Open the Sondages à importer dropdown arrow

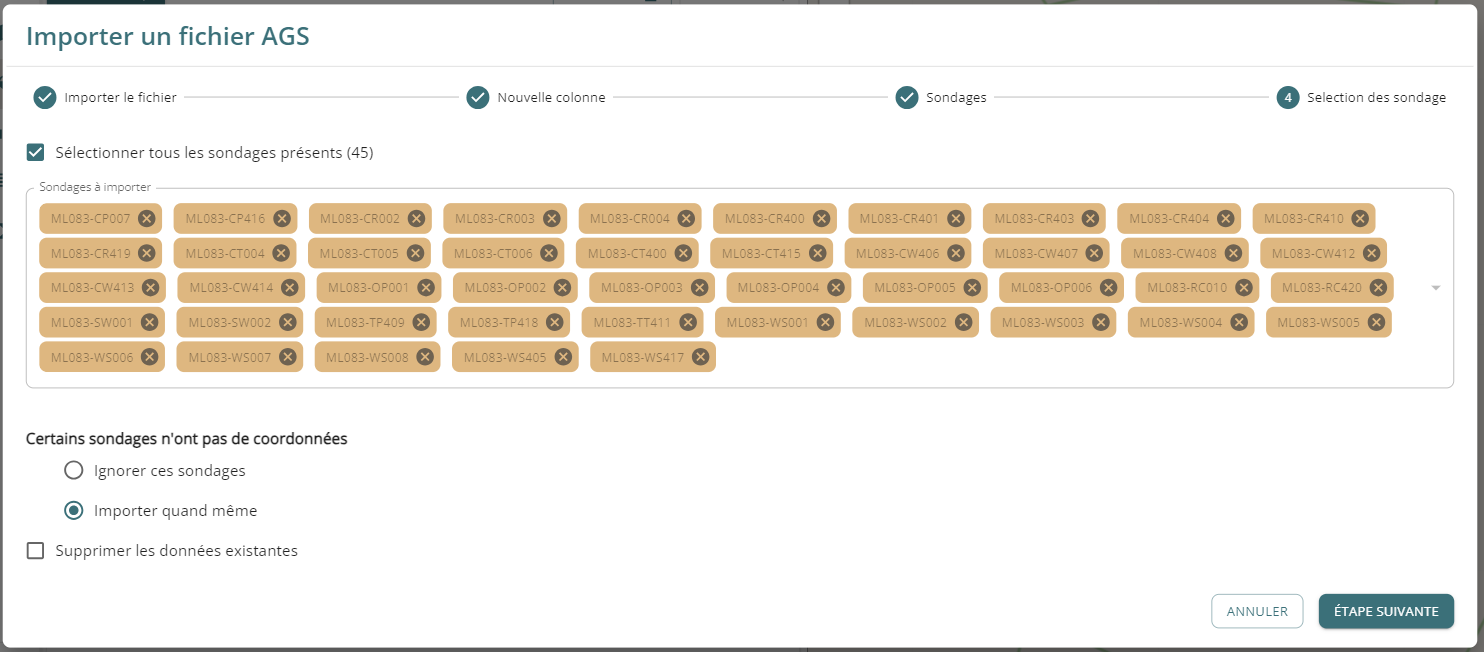click(x=1436, y=288)
